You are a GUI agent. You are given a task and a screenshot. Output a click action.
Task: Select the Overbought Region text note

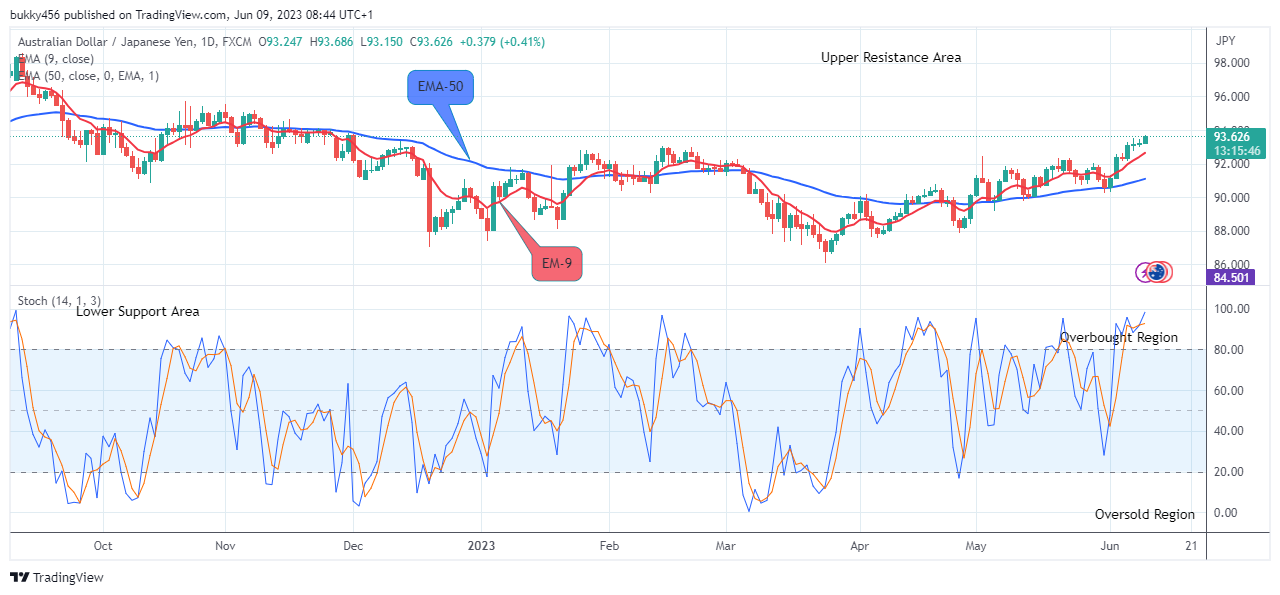click(1119, 338)
